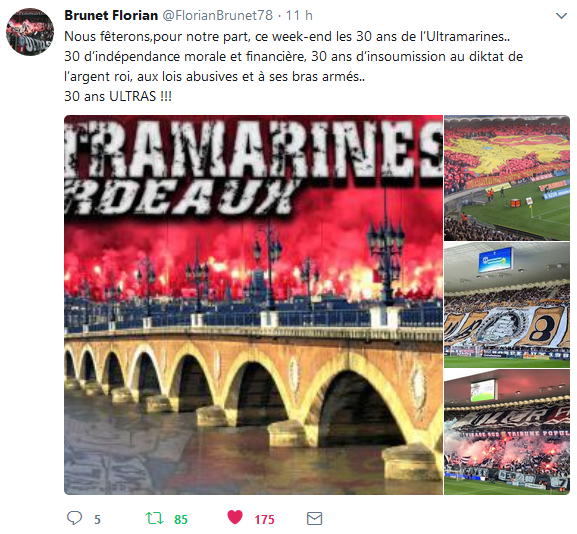Send tweet via the envelope message icon

tap(315, 519)
